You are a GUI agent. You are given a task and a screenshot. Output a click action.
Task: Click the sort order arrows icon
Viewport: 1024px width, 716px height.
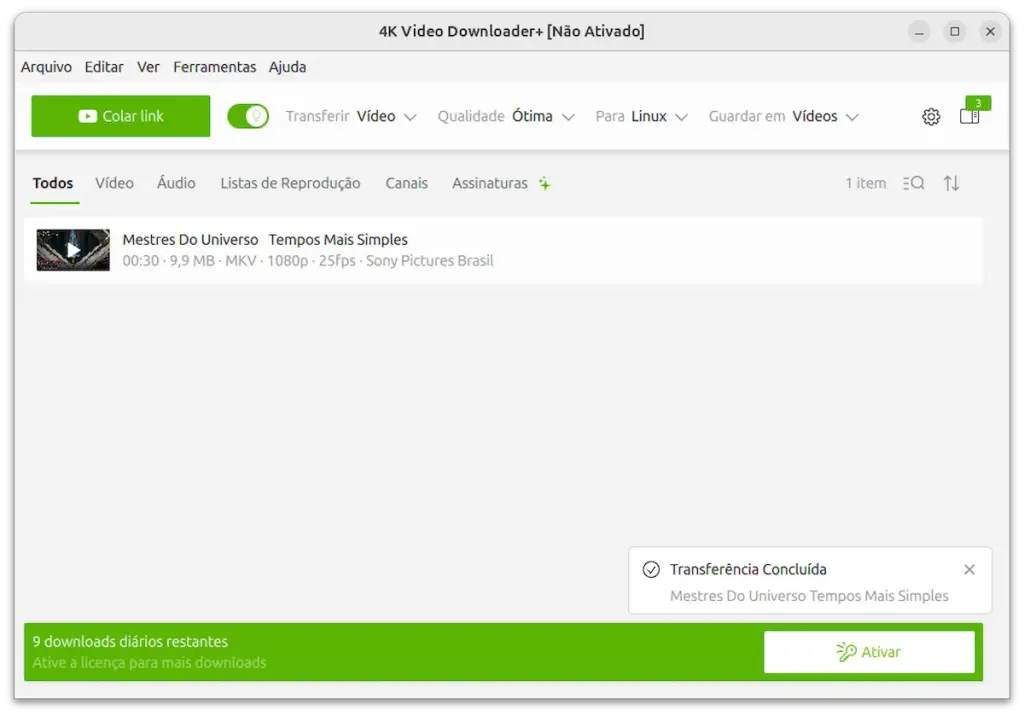(x=952, y=184)
